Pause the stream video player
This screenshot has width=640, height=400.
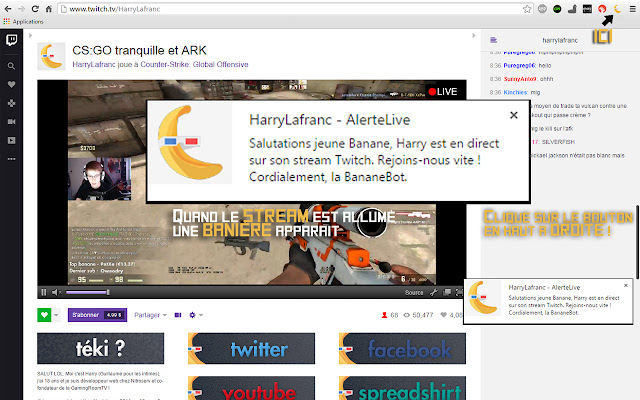click(x=44, y=293)
